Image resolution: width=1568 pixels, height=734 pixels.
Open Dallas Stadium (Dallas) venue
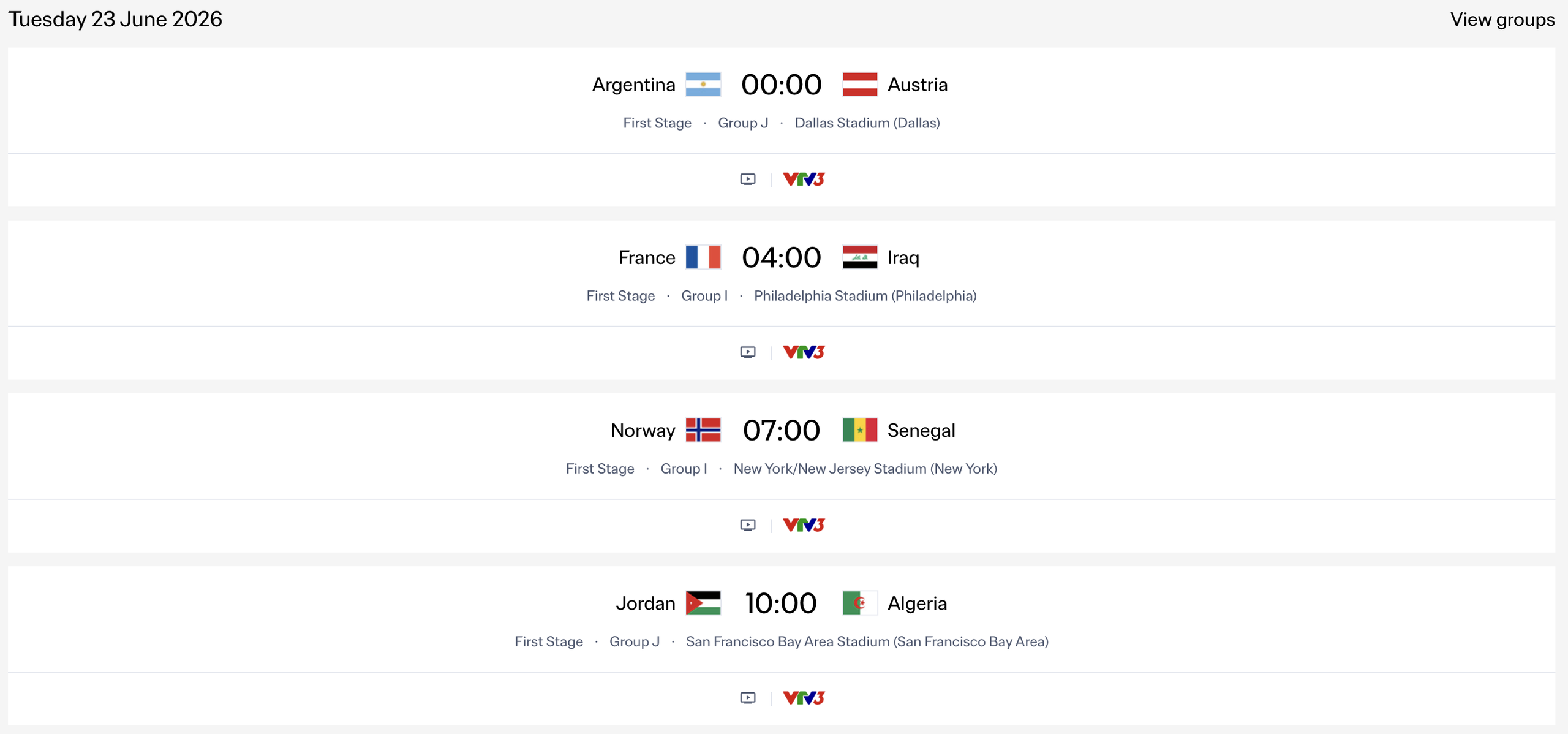tap(867, 123)
